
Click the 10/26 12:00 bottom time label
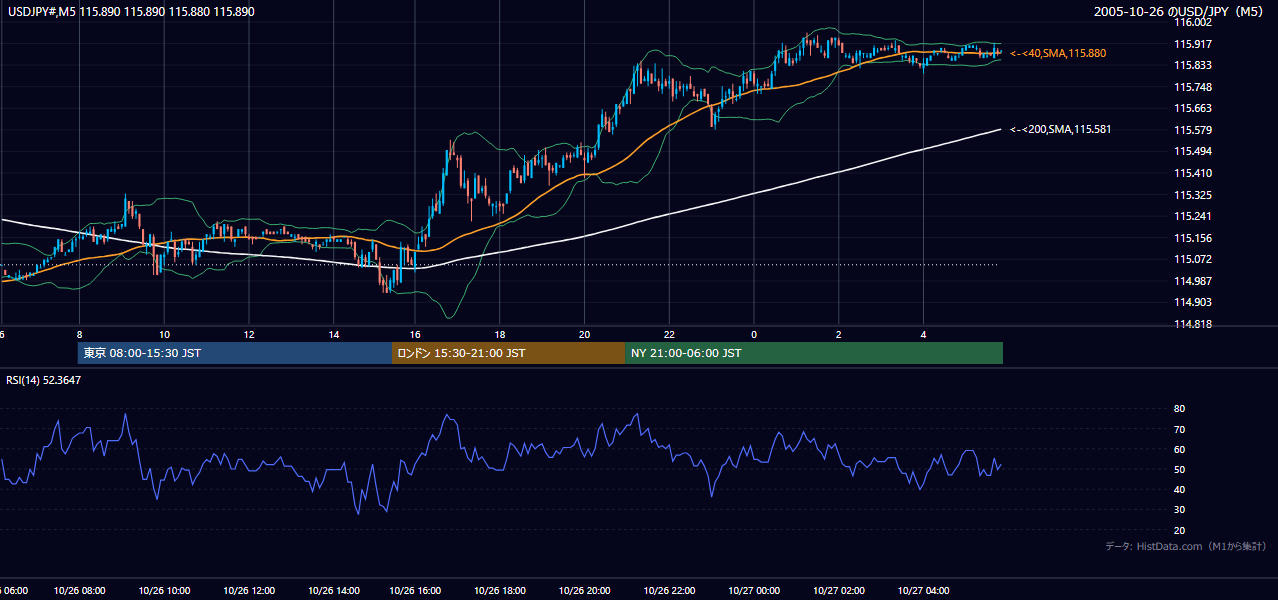250,591
